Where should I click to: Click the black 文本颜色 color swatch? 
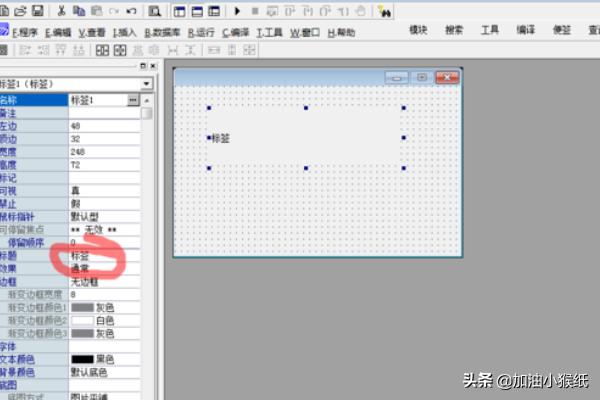[82, 359]
